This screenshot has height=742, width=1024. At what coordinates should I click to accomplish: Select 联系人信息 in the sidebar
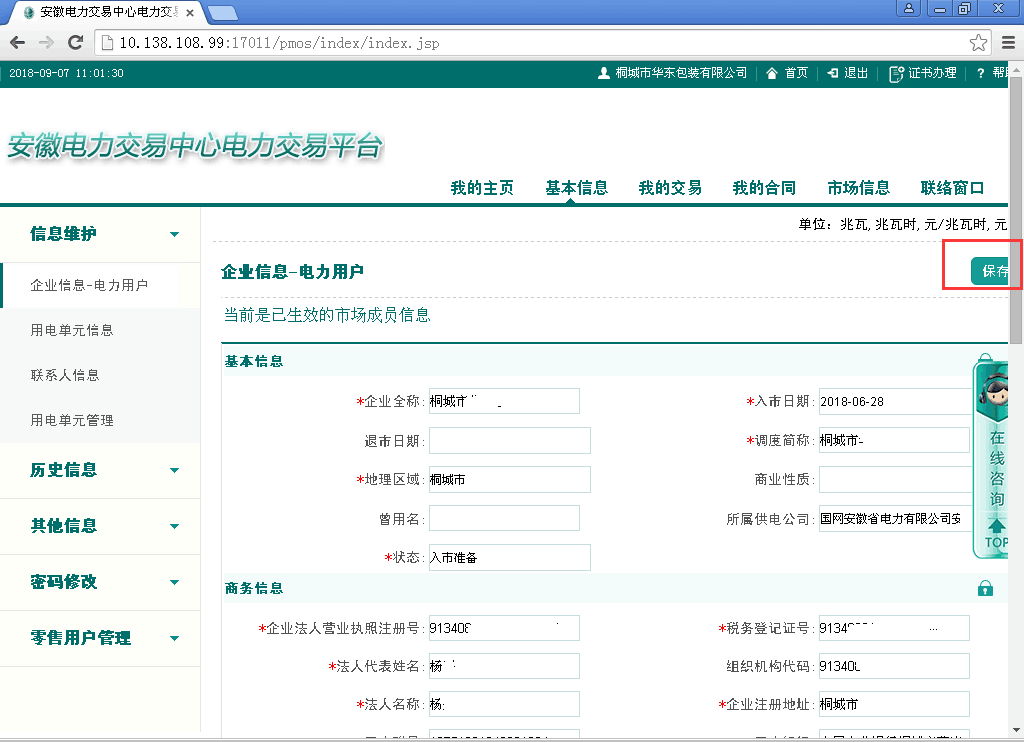[x=65, y=375]
